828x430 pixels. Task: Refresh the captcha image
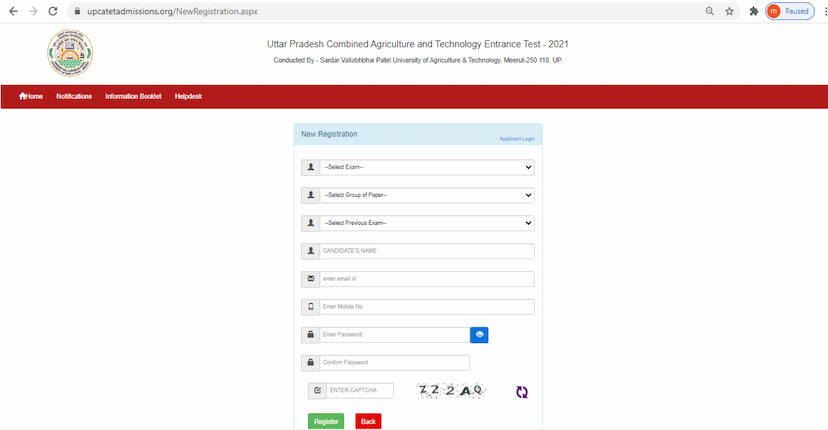click(522, 392)
